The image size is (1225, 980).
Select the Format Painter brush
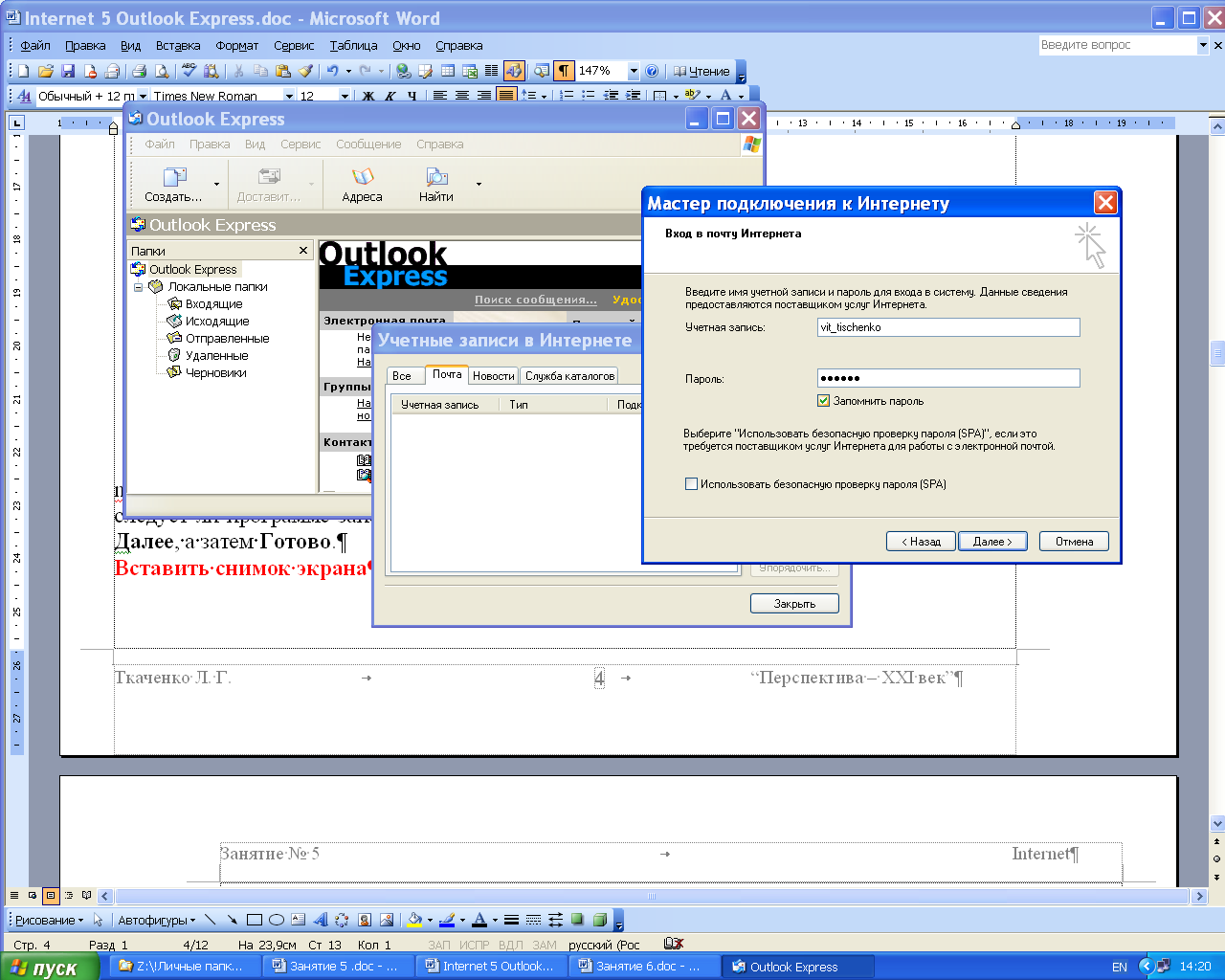[x=305, y=71]
